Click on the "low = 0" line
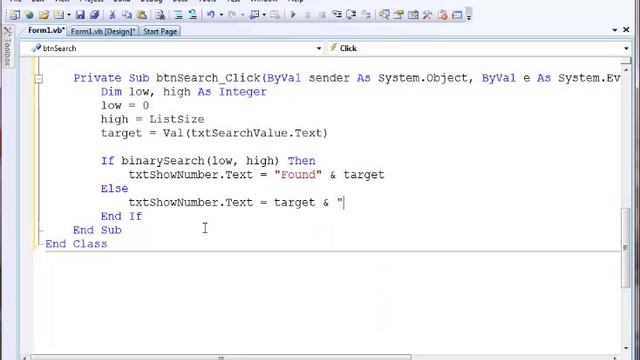Image resolution: width=640 pixels, height=360 pixels. (x=125, y=106)
